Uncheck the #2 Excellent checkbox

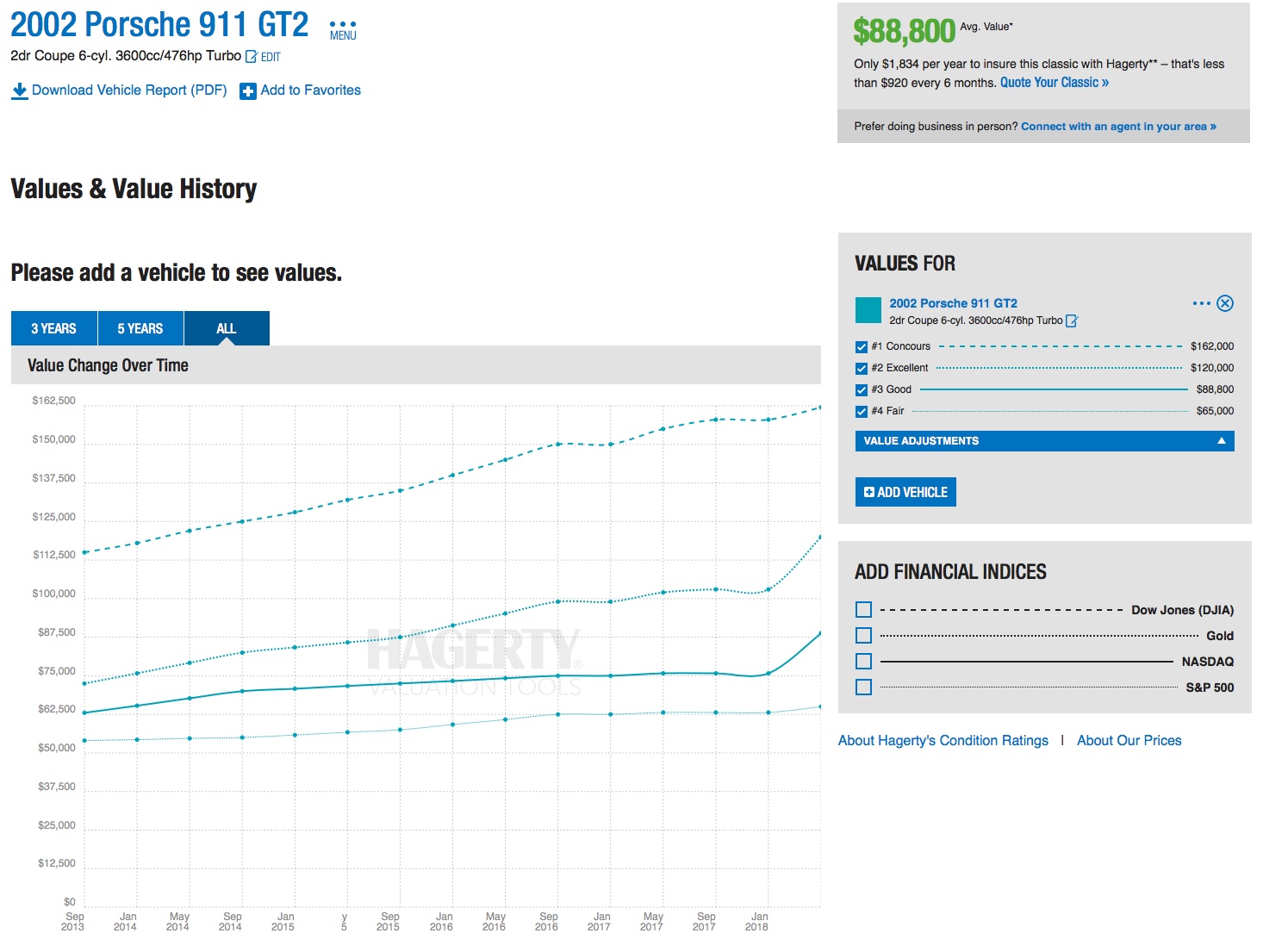point(862,369)
